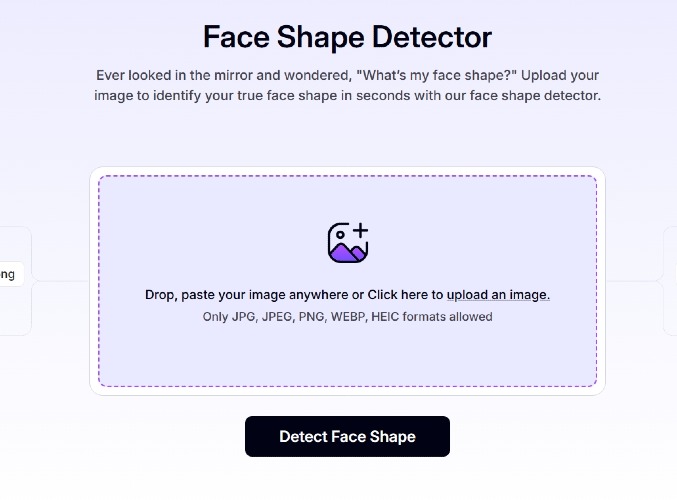Image resolution: width=677 pixels, height=500 pixels.
Task: Click the plus sign on the image icon
Action: pyautogui.click(x=360, y=231)
